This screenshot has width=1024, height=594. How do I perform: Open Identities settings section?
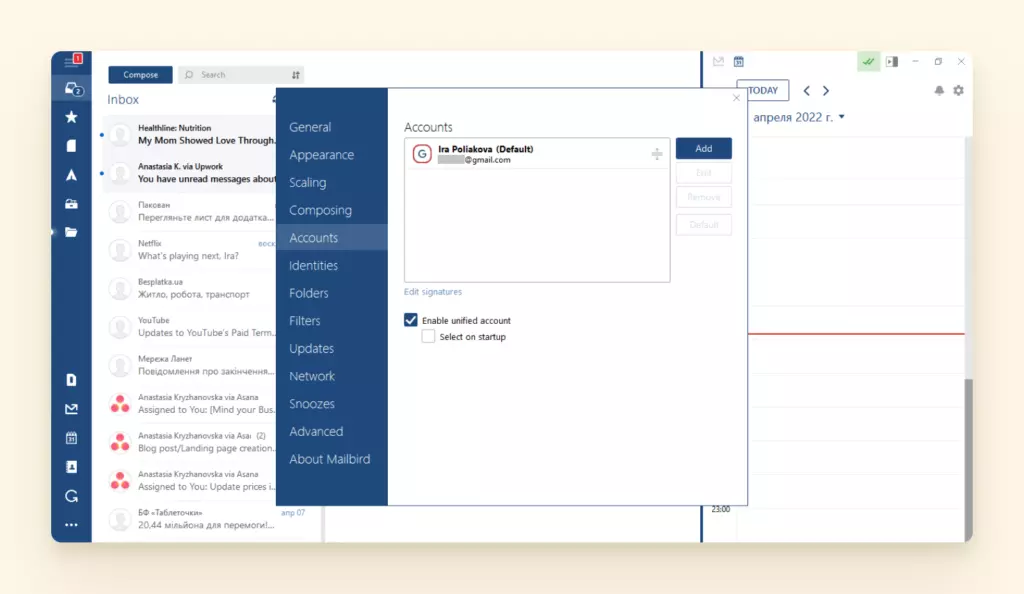332,266
